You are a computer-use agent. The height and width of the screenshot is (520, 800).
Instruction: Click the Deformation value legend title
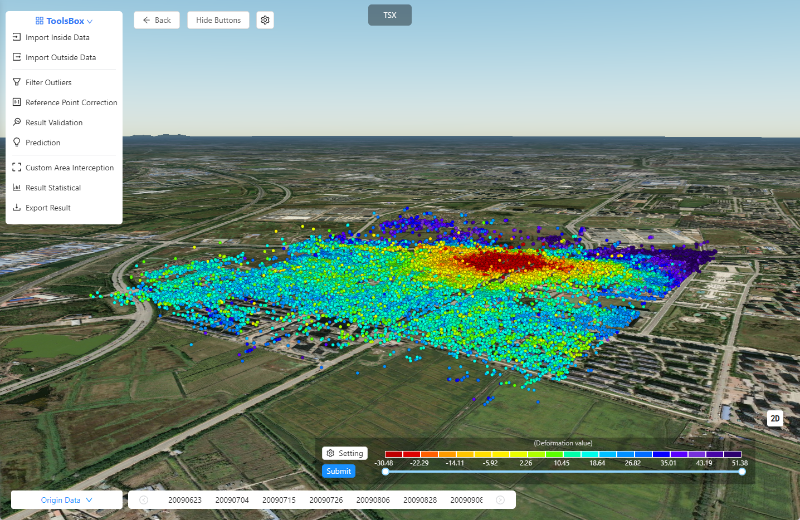tap(563, 443)
